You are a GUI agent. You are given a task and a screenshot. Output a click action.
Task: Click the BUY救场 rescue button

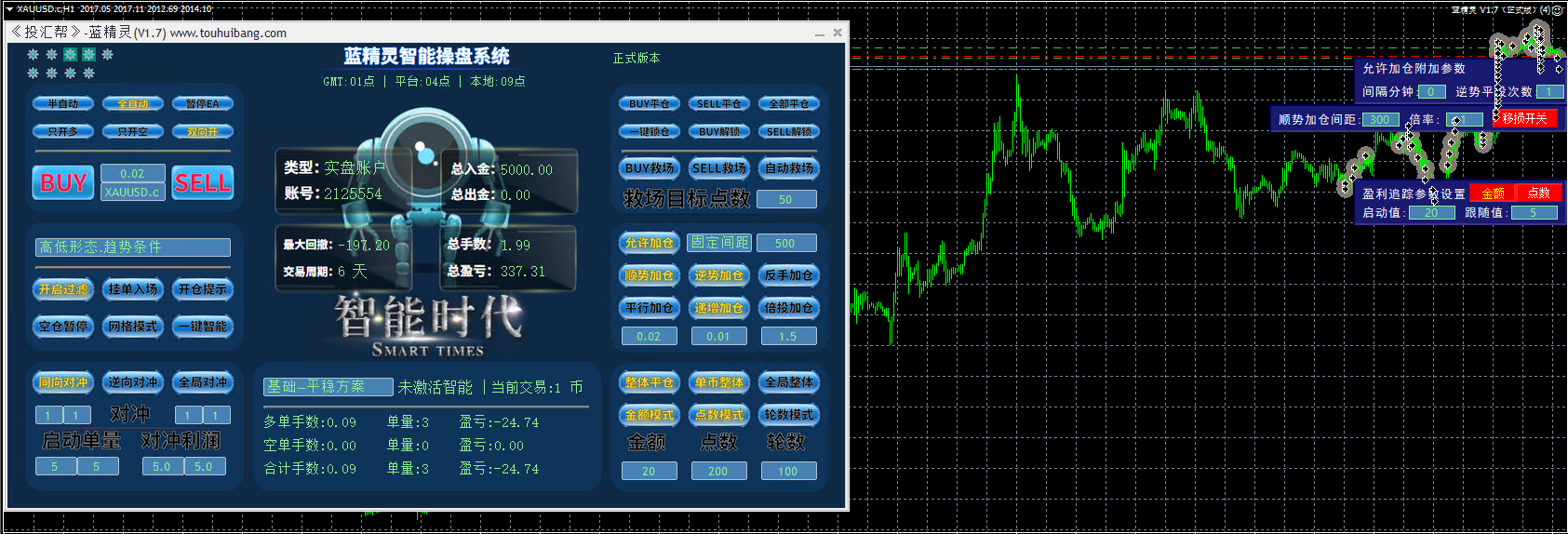coord(650,168)
